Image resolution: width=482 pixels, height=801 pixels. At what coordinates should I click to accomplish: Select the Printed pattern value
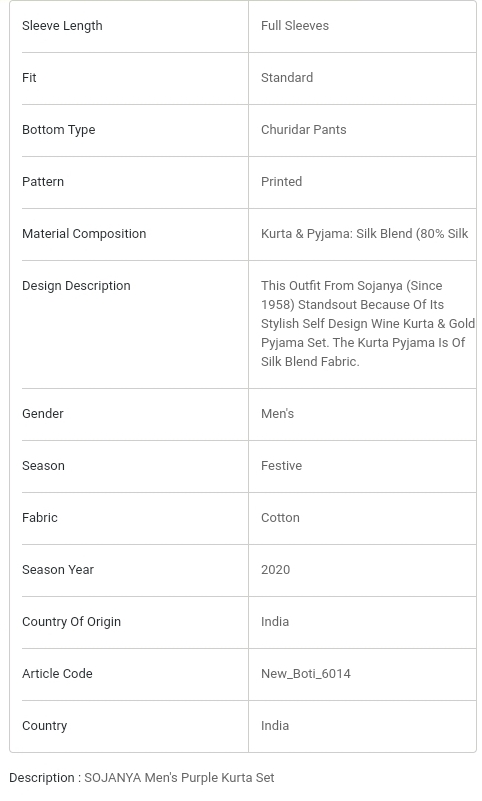281,182
